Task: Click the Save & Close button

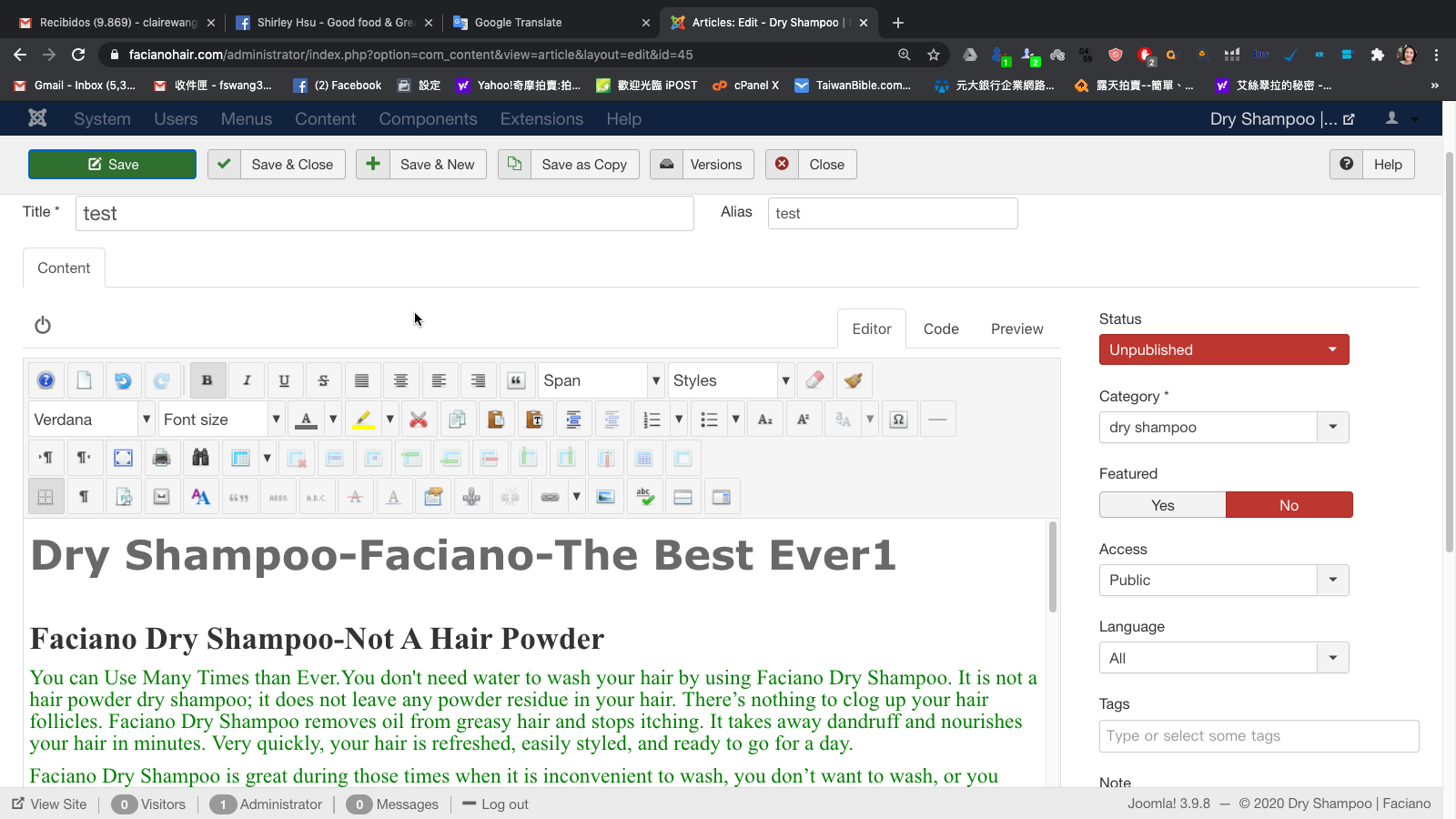Action: click(277, 165)
